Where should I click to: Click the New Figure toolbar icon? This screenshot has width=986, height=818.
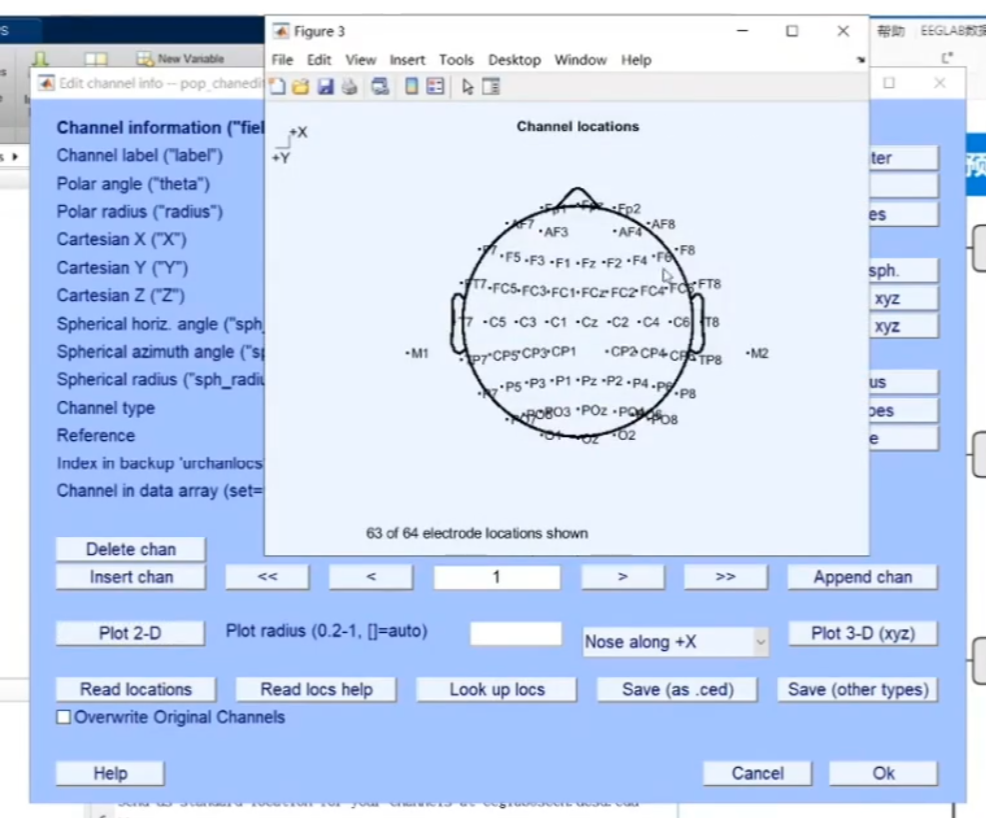coord(278,87)
